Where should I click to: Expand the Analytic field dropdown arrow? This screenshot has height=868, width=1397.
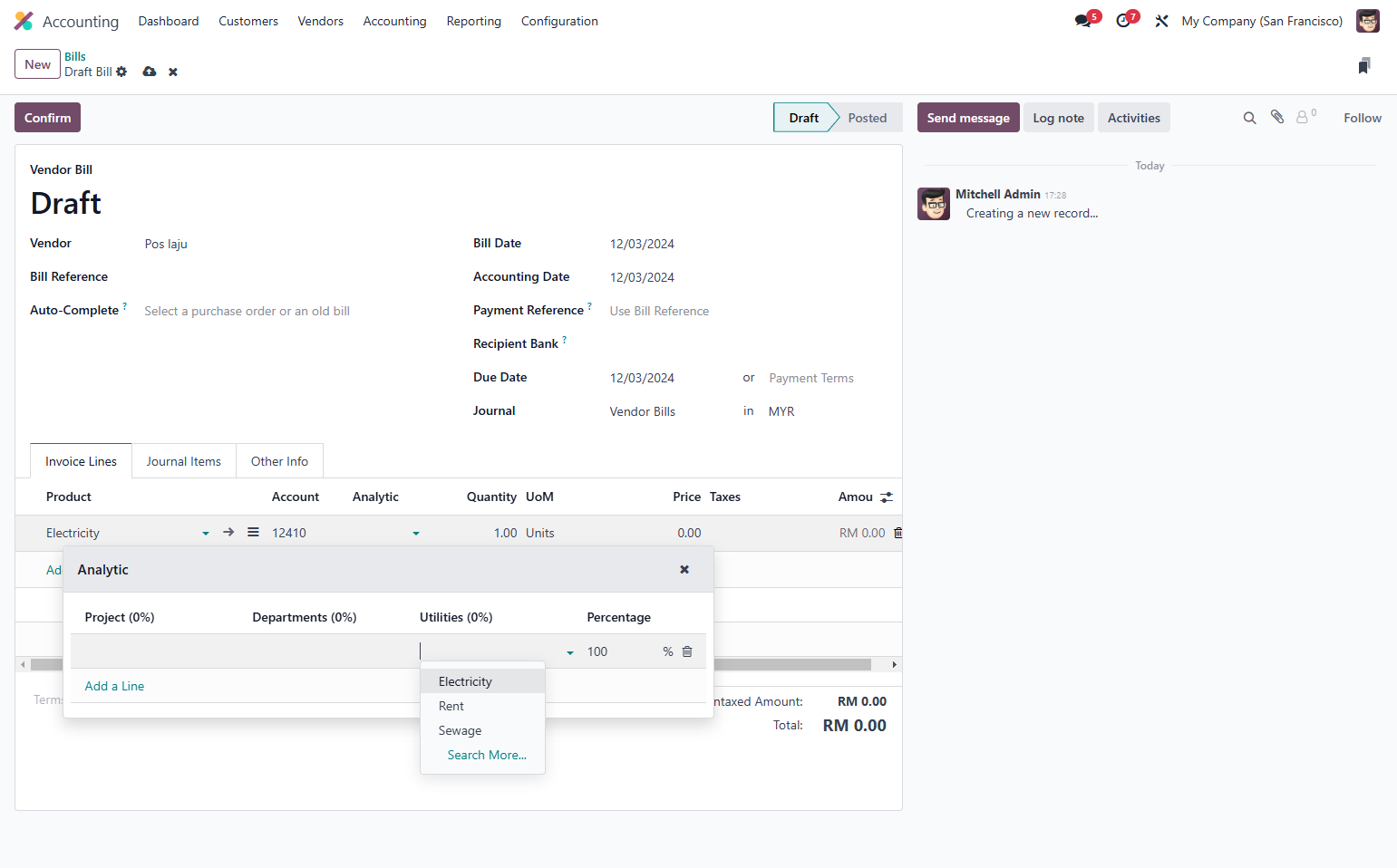416,534
